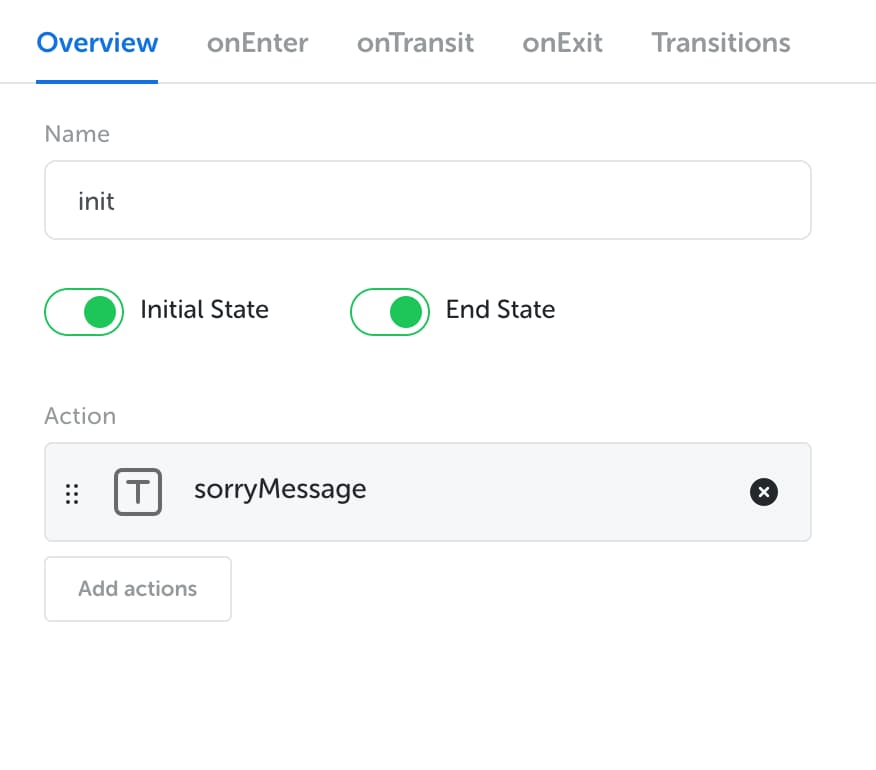Open the onTransit tab
The height and width of the screenshot is (770, 876).
415,43
